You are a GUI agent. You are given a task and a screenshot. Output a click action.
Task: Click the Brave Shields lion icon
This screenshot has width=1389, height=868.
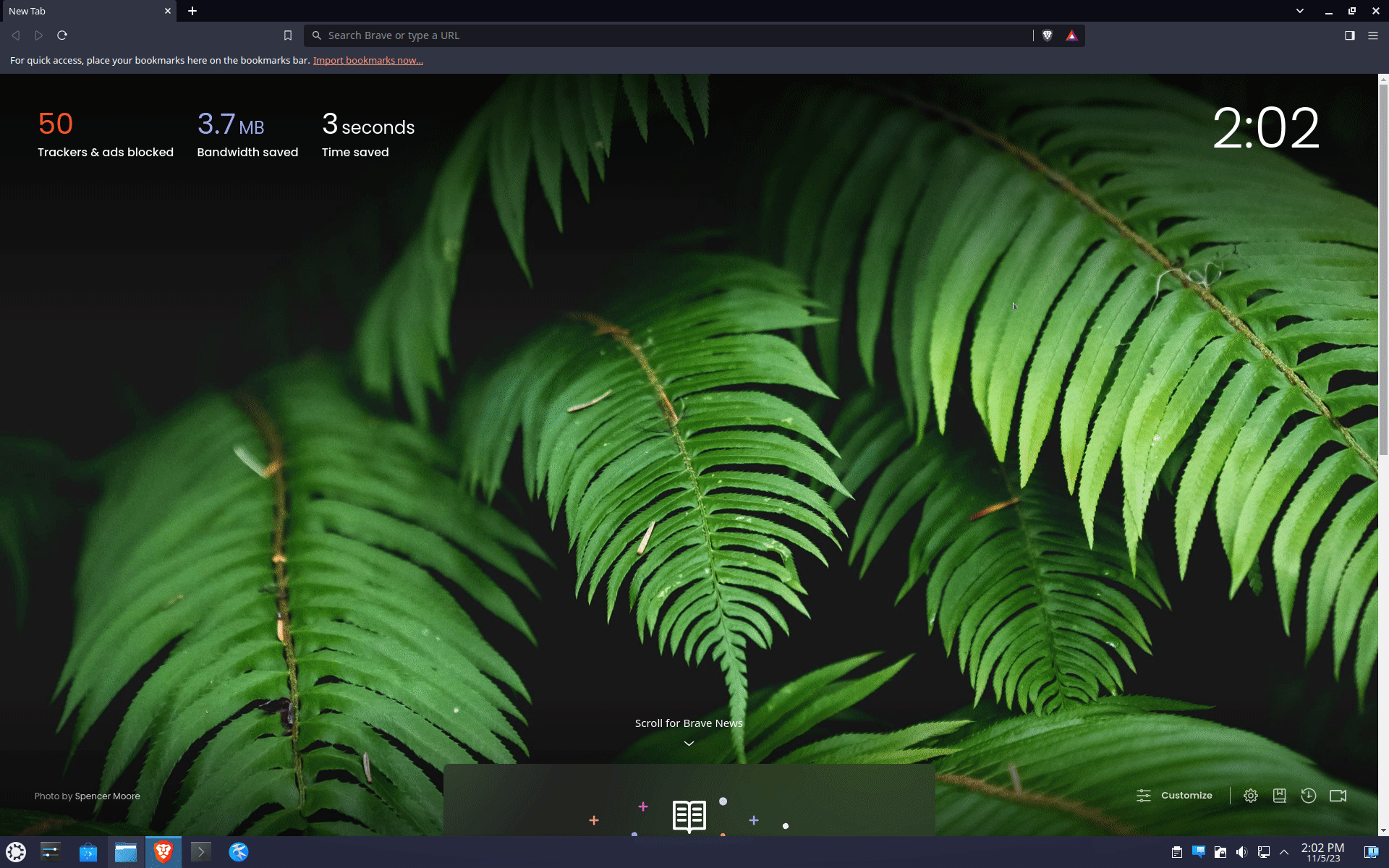(x=1047, y=35)
